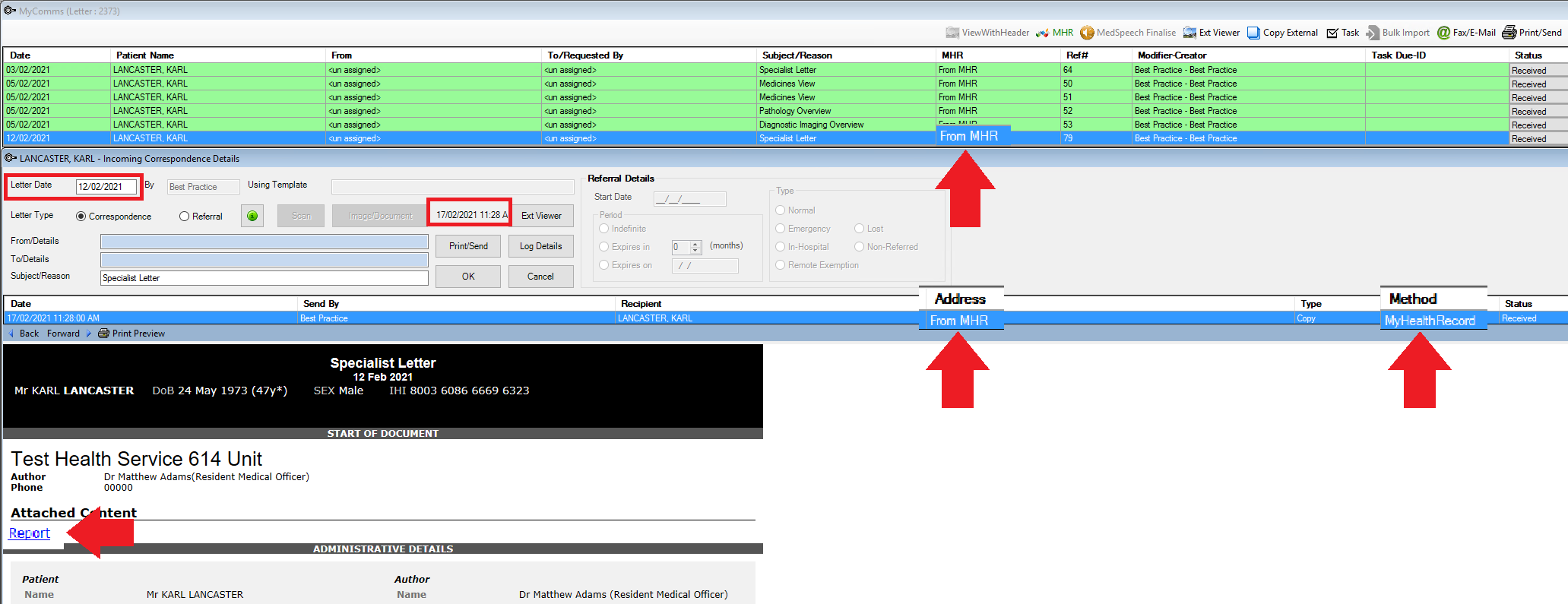The width and height of the screenshot is (1568, 604).
Task: Click the Subject/Reason column header
Action: pyautogui.click(x=846, y=55)
